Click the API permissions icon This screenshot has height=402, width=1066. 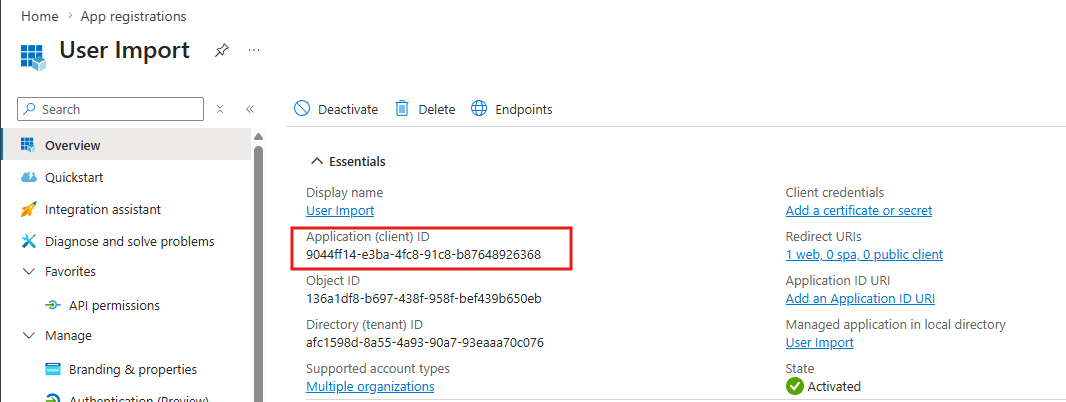[x=52, y=305]
